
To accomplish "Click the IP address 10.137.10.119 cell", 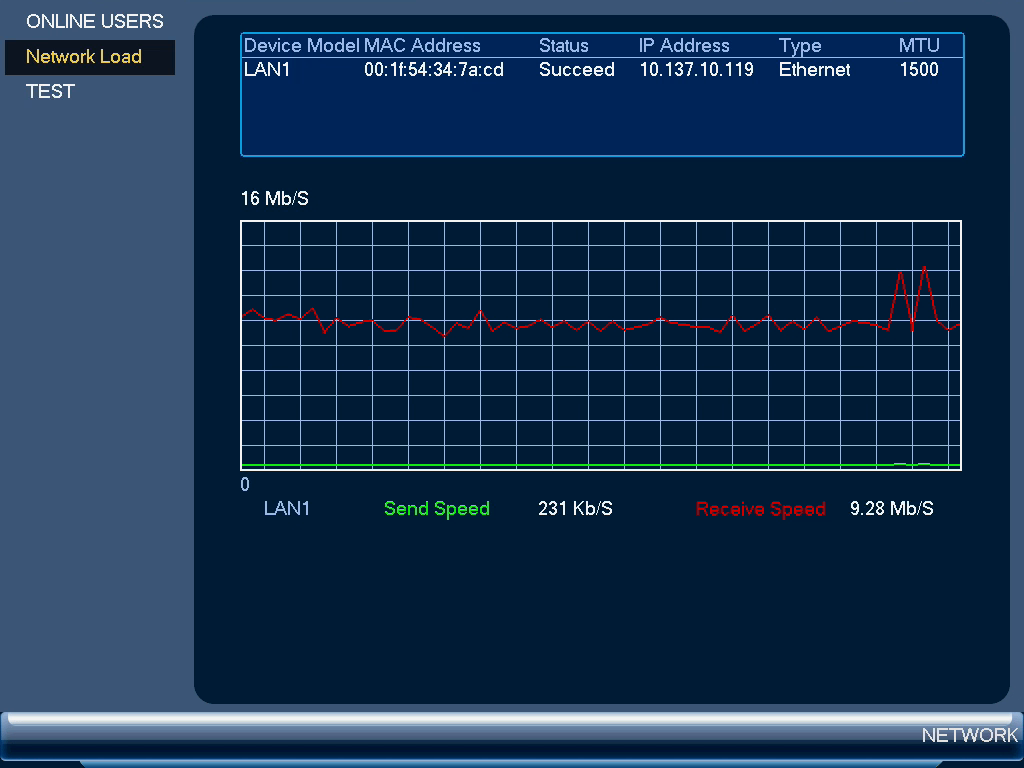I will pyautogui.click(x=696, y=70).
